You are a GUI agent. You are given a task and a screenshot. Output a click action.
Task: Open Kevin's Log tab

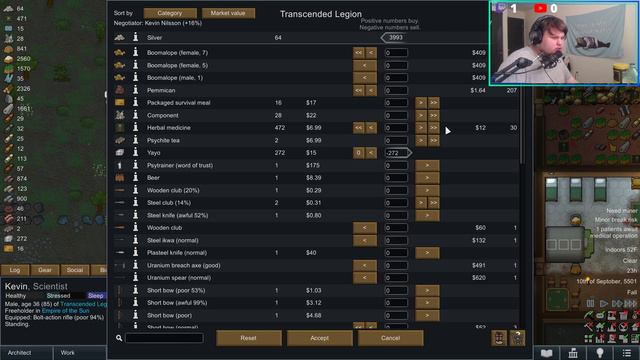click(x=15, y=270)
